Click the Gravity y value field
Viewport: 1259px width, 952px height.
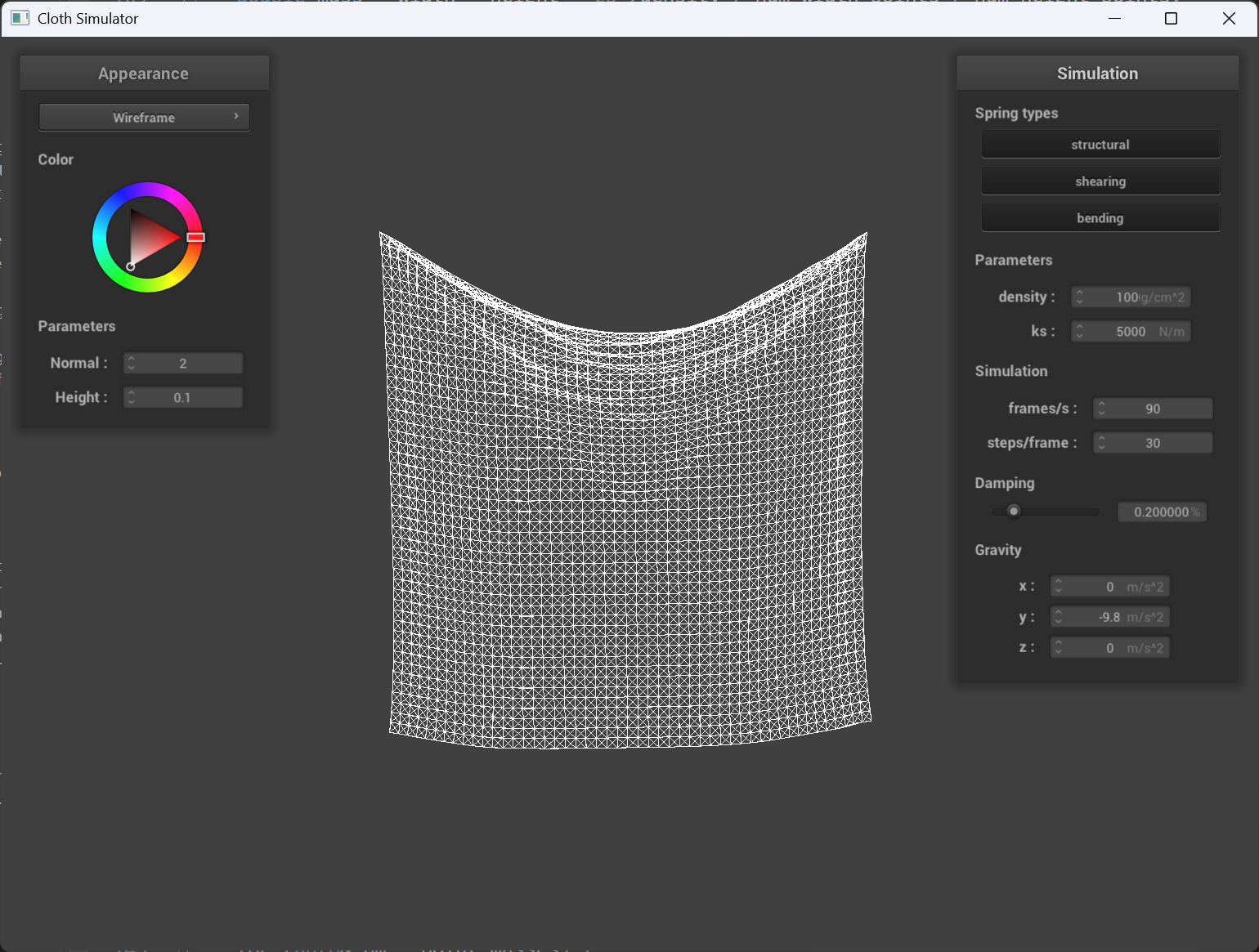click(1109, 617)
